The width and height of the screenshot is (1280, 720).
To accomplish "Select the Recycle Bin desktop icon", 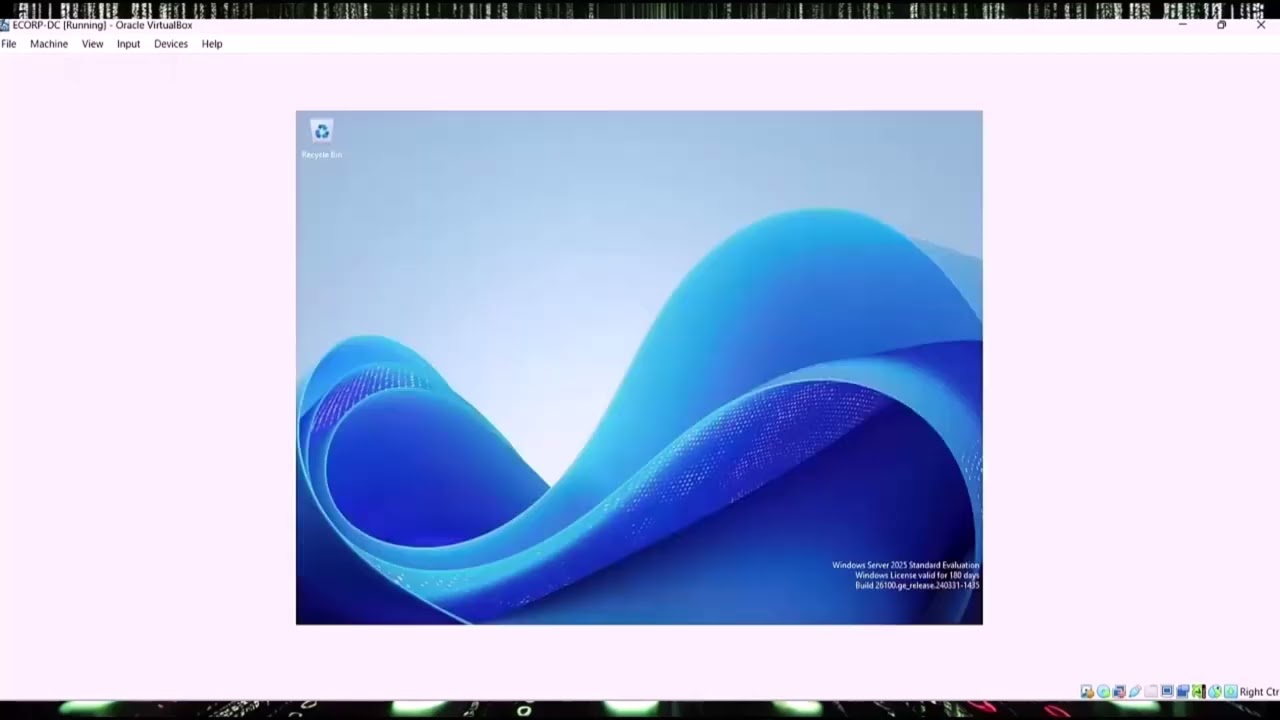I will pyautogui.click(x=322, y=139).
